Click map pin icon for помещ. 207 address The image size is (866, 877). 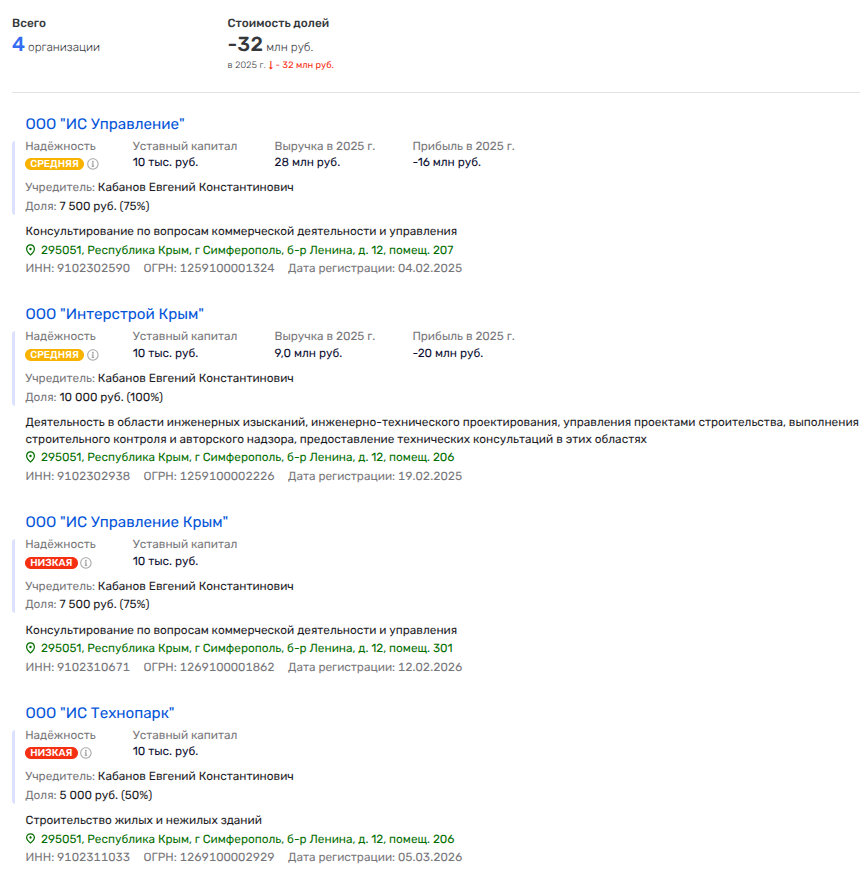[x=31, y=249]
